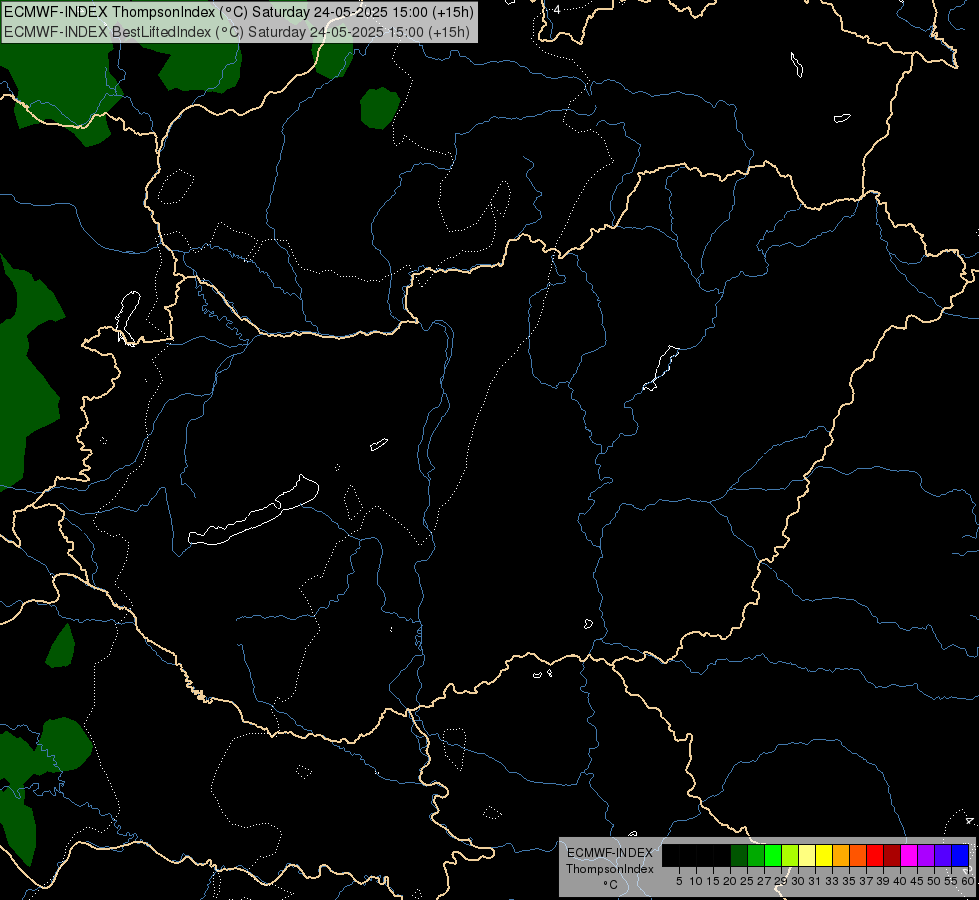Click the legend tick value 31
Viewport: 979px width, 900px height.
click(815, 881)
